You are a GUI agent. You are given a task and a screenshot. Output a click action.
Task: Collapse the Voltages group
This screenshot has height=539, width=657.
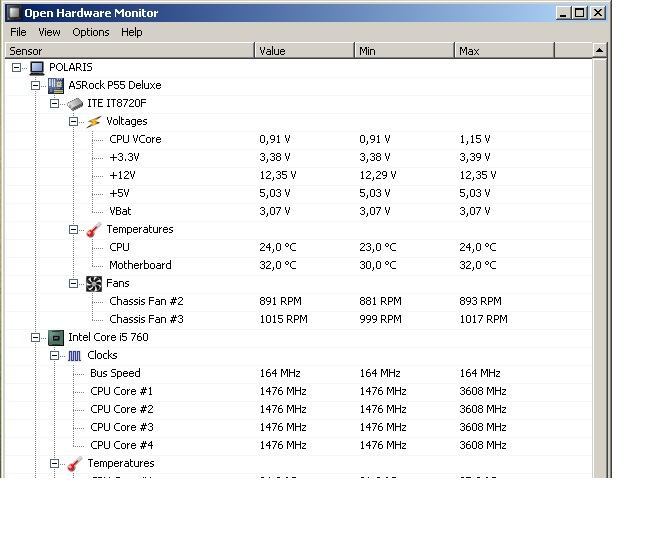(73, 122)
